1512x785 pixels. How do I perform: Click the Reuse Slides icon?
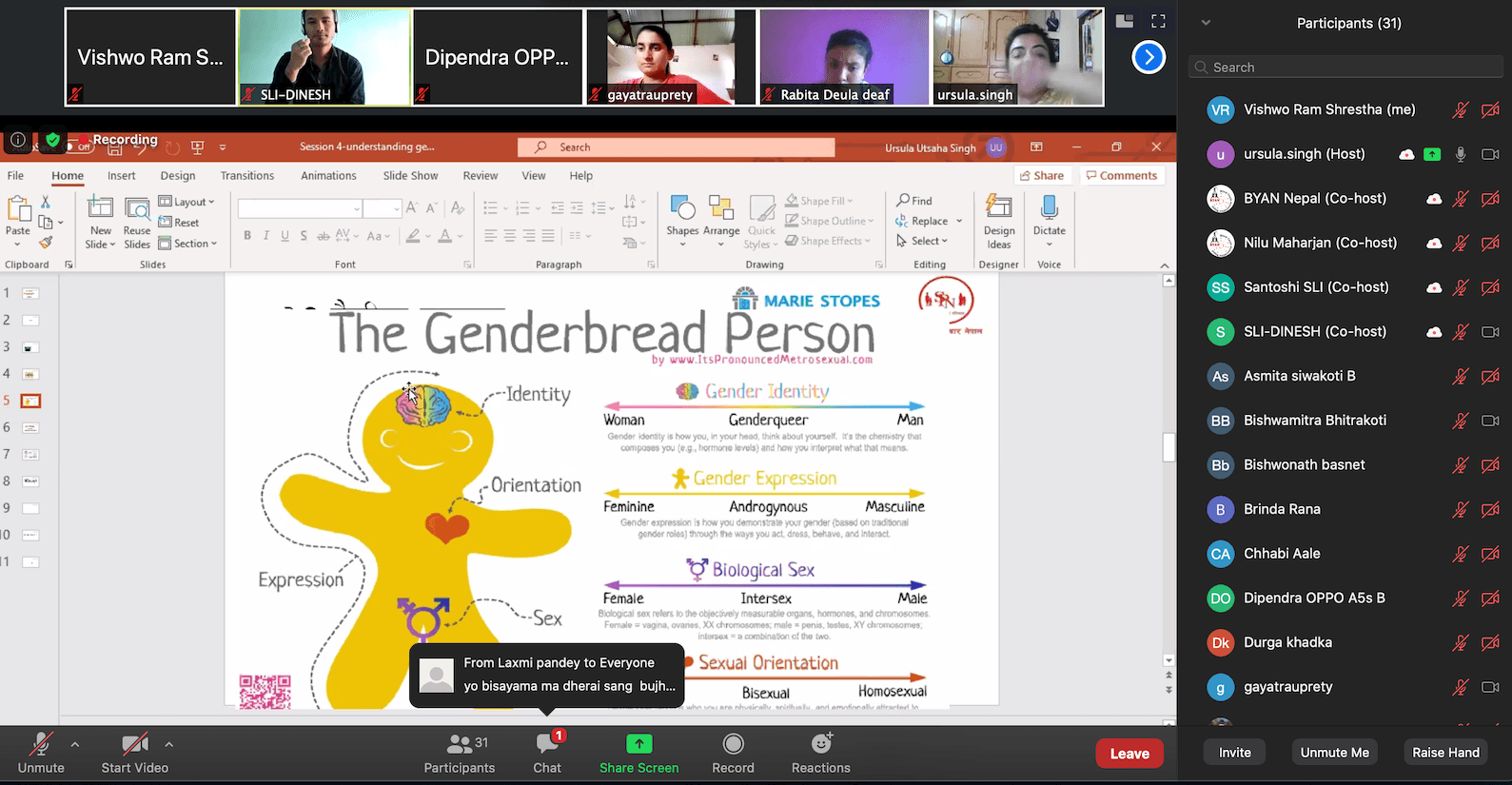coord(137,208)
